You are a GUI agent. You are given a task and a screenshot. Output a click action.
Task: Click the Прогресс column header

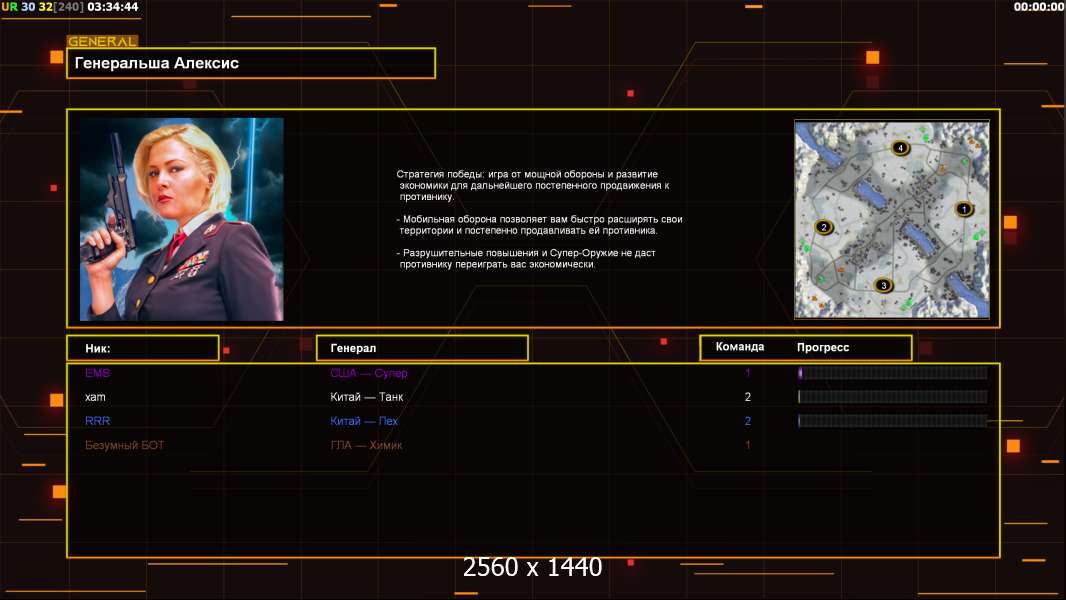click(823, 347)
